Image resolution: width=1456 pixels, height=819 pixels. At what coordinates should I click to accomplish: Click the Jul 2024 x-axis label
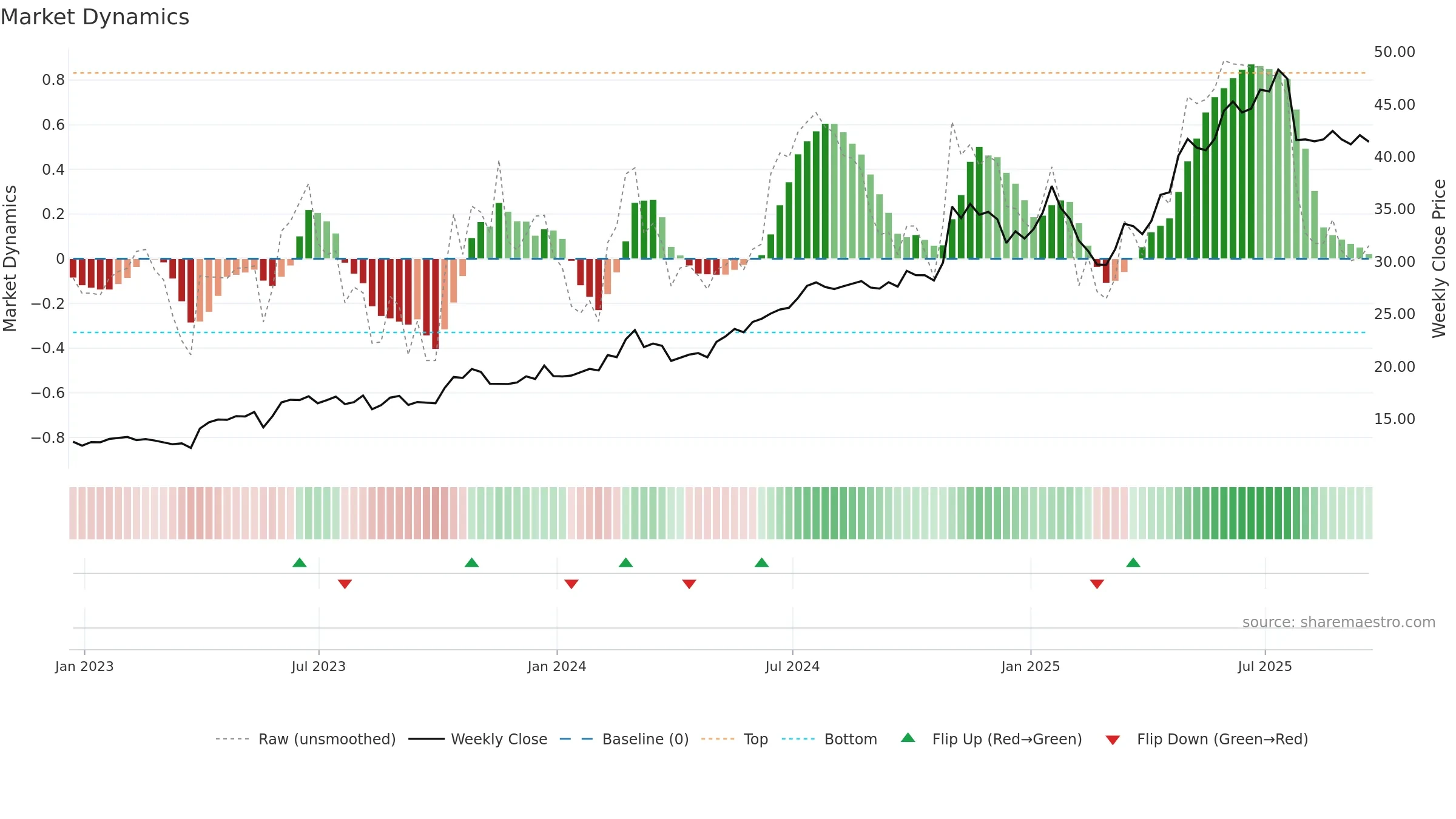pos(792,666)
